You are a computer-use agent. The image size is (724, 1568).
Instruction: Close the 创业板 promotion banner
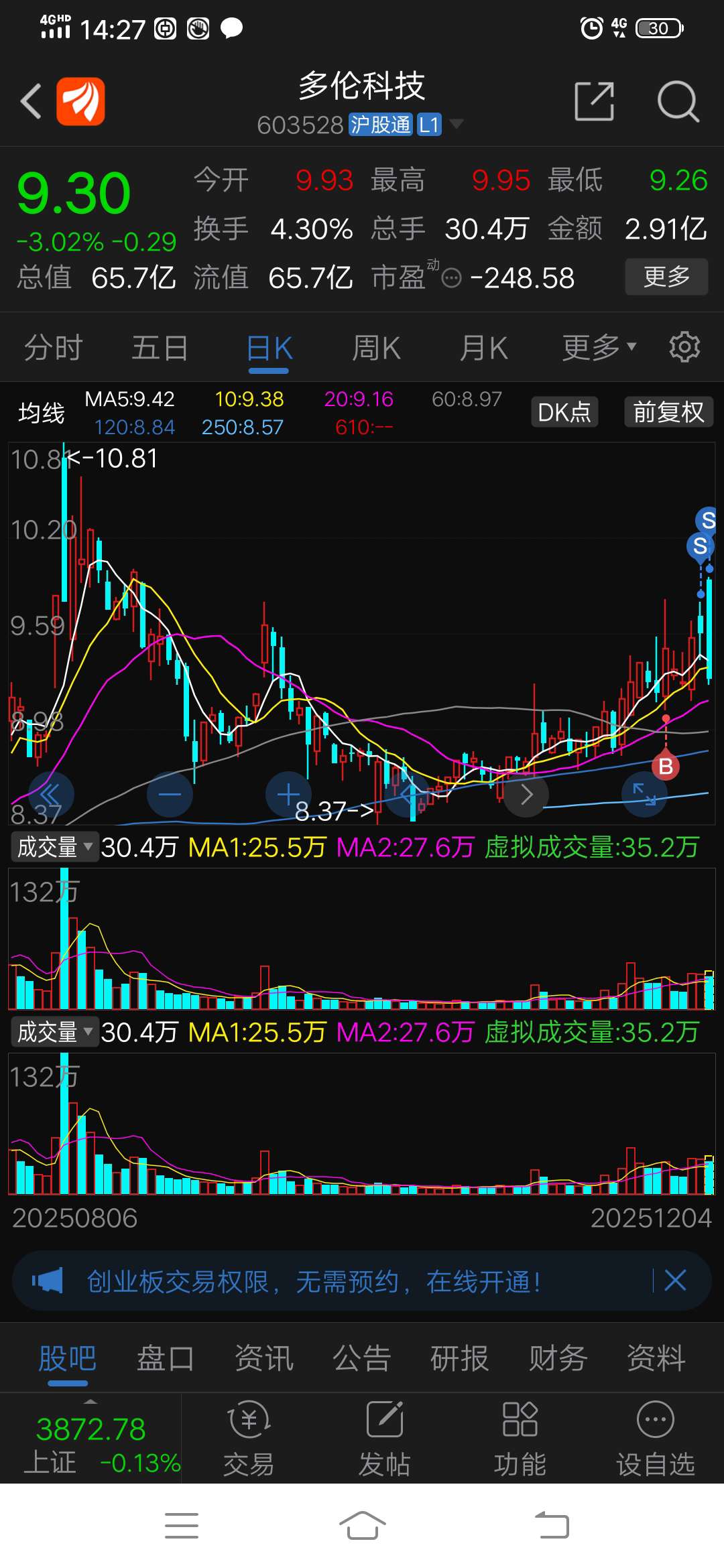tap(675, 1281)
